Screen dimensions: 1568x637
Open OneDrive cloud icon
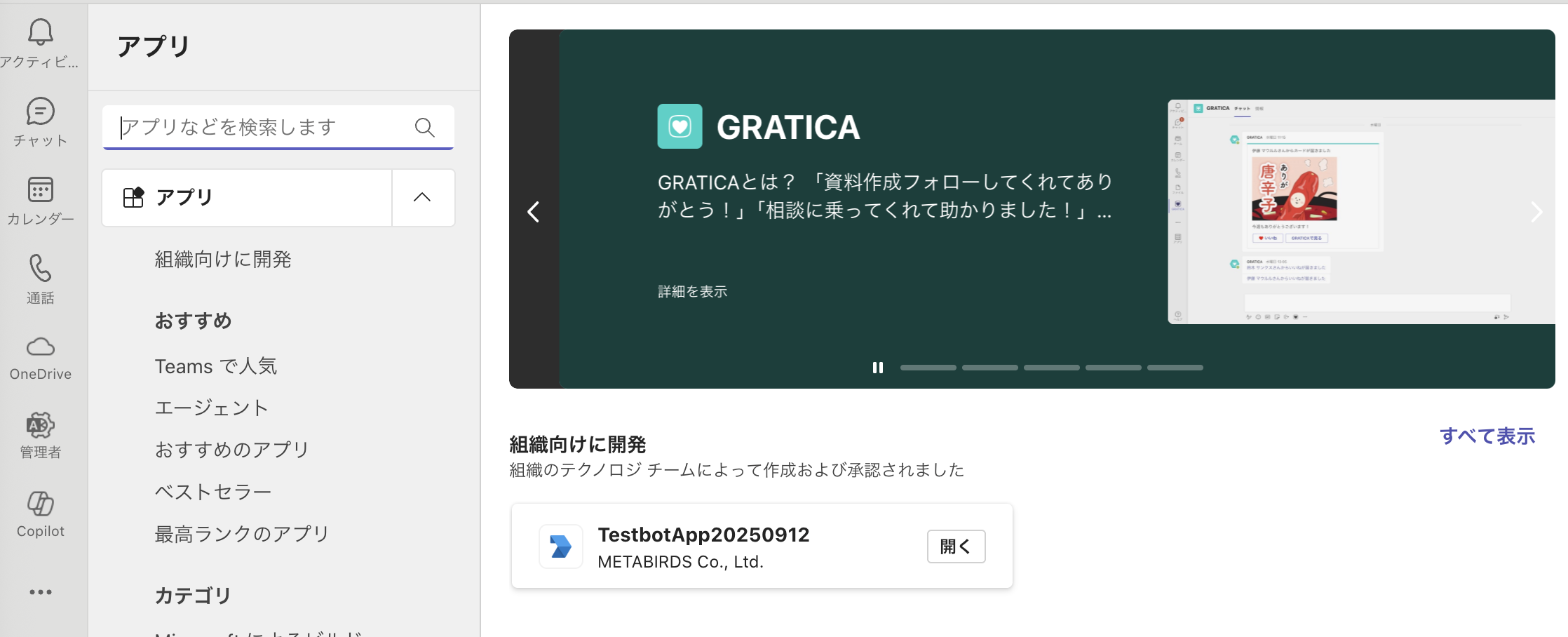(40, 347)
